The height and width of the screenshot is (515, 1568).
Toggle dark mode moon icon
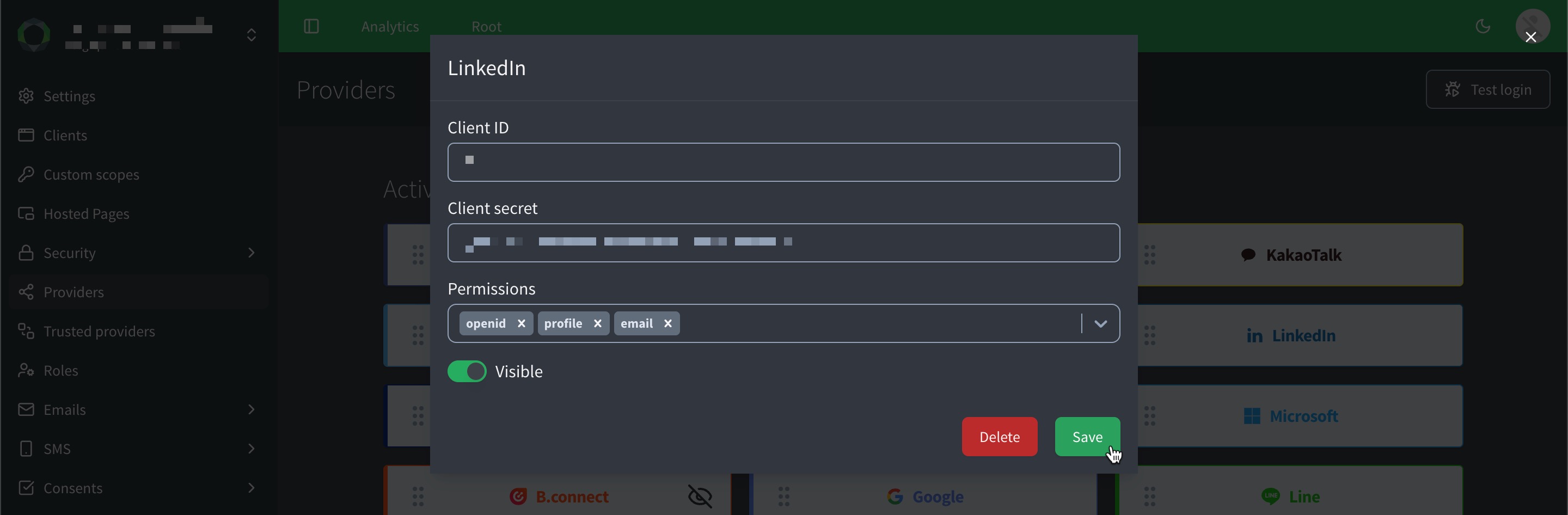pos(1483,26)
